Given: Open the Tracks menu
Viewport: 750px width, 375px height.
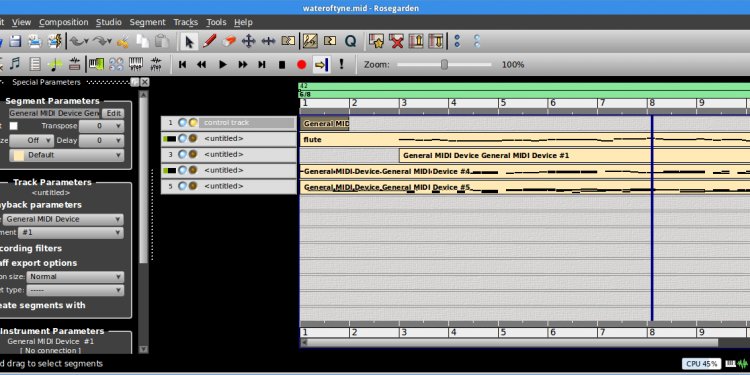Looking at the screenshot, I should [186, 22].
